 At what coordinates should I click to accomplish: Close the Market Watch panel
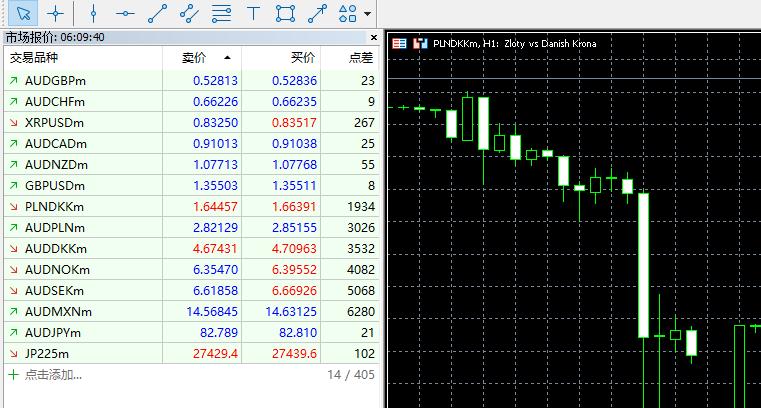[x=374, y=37]
